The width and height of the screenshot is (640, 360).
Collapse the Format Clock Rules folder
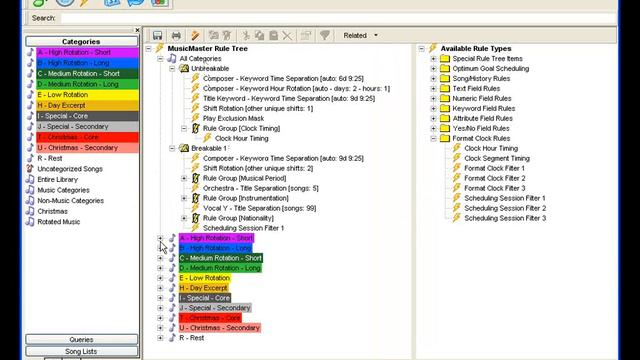point(433,138)
